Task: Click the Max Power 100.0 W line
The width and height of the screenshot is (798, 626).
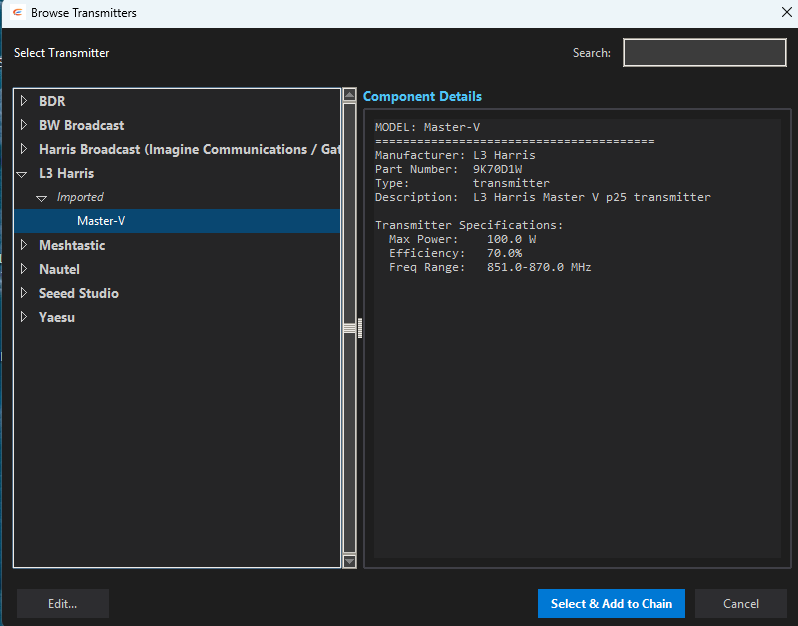Action: (x=462, y=239)
